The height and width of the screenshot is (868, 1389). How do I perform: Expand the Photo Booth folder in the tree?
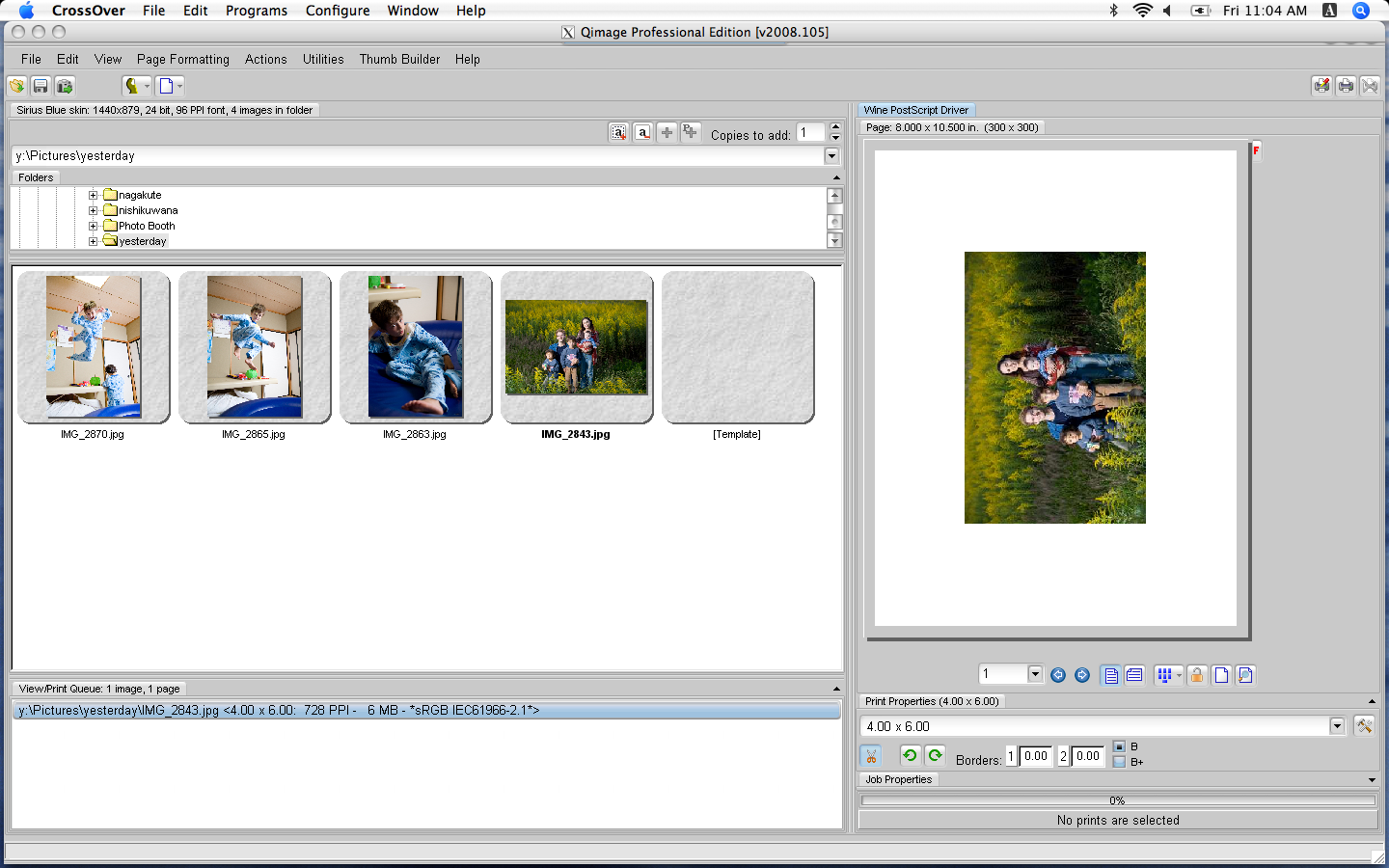[x=92, y=225]
